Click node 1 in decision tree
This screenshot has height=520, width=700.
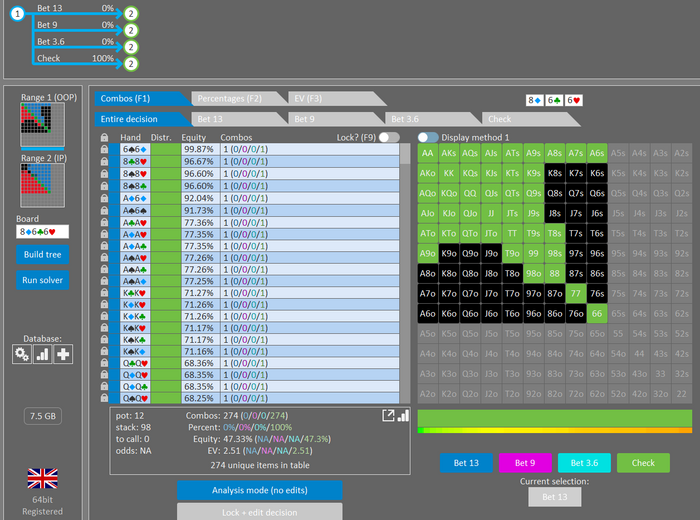tap(17, 14)
